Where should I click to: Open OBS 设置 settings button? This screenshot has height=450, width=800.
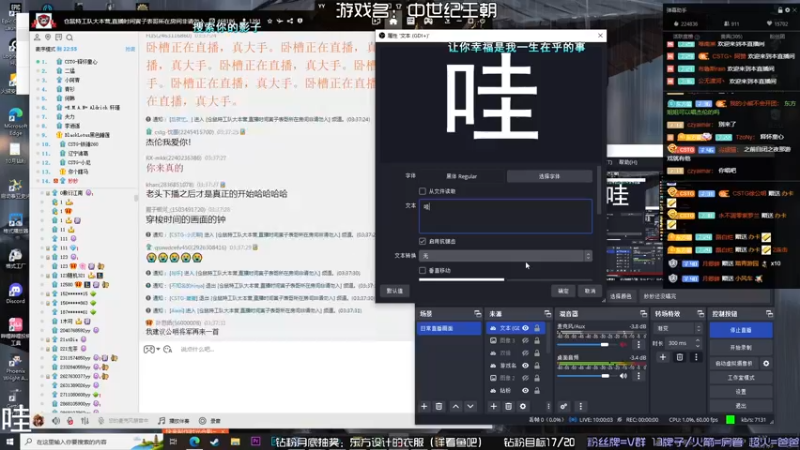tap(740, 391)
